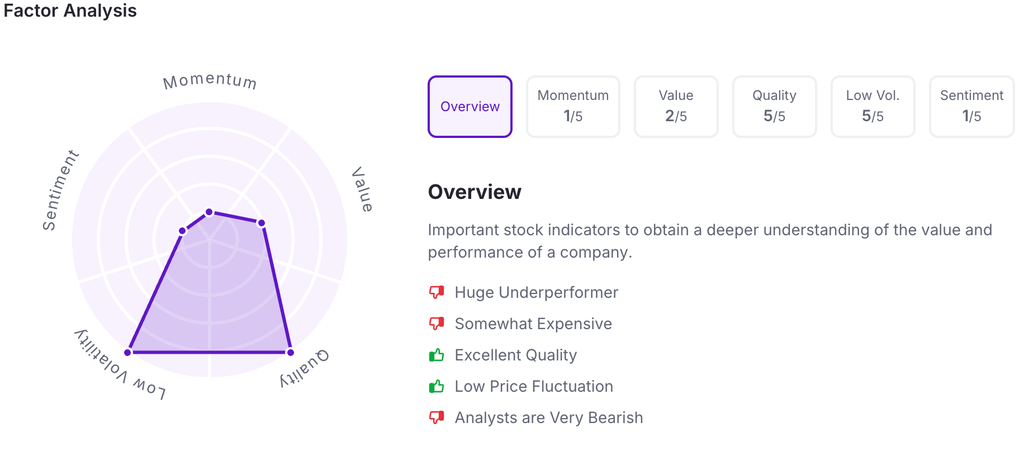Screen dimensions: 1024x466
Task: Switch to the Value 2/5 tab
Action: 676,106
